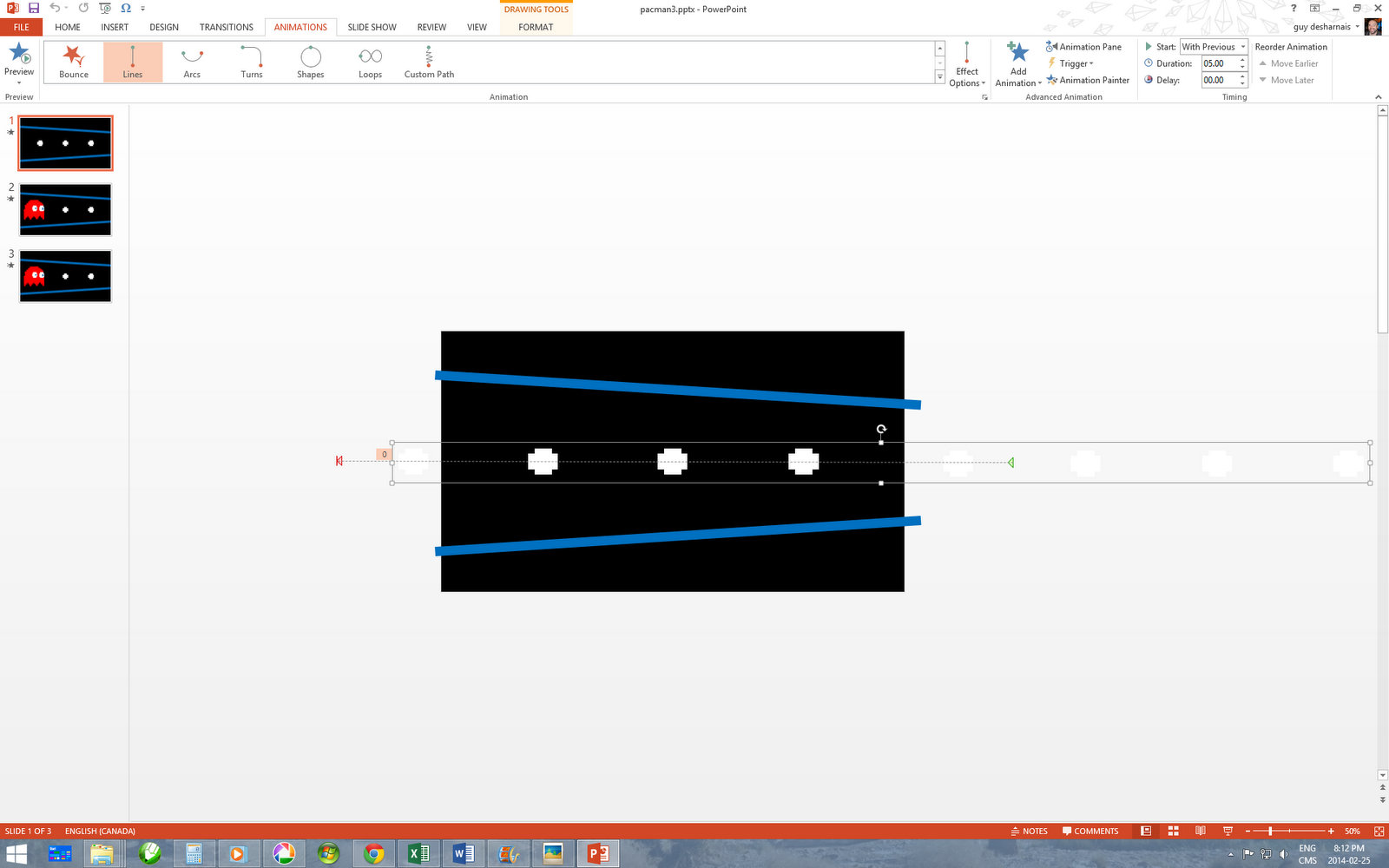Switch to the DESIGN tab
Image resolution: width=1389 pixels, height=868 pixels.
pyautogui.click(x=164, y=27)
